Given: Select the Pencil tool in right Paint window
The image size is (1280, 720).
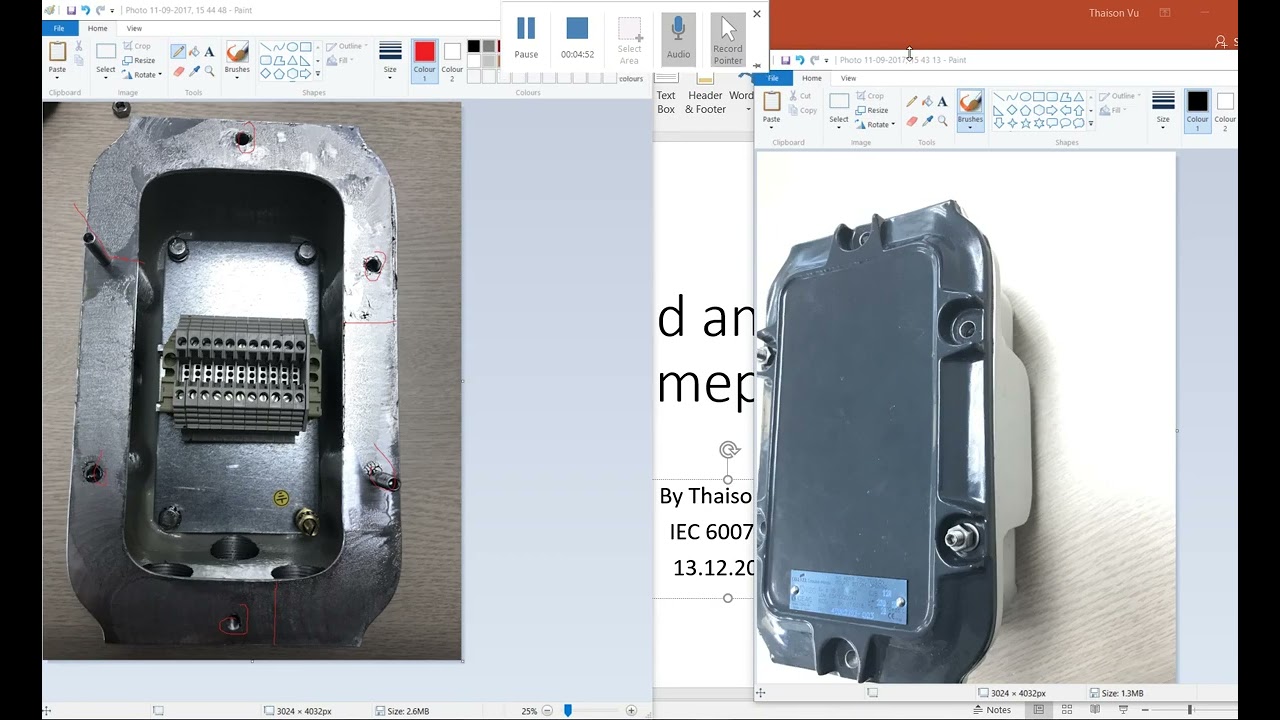Looking at the screenshot, I should [911, 102].
